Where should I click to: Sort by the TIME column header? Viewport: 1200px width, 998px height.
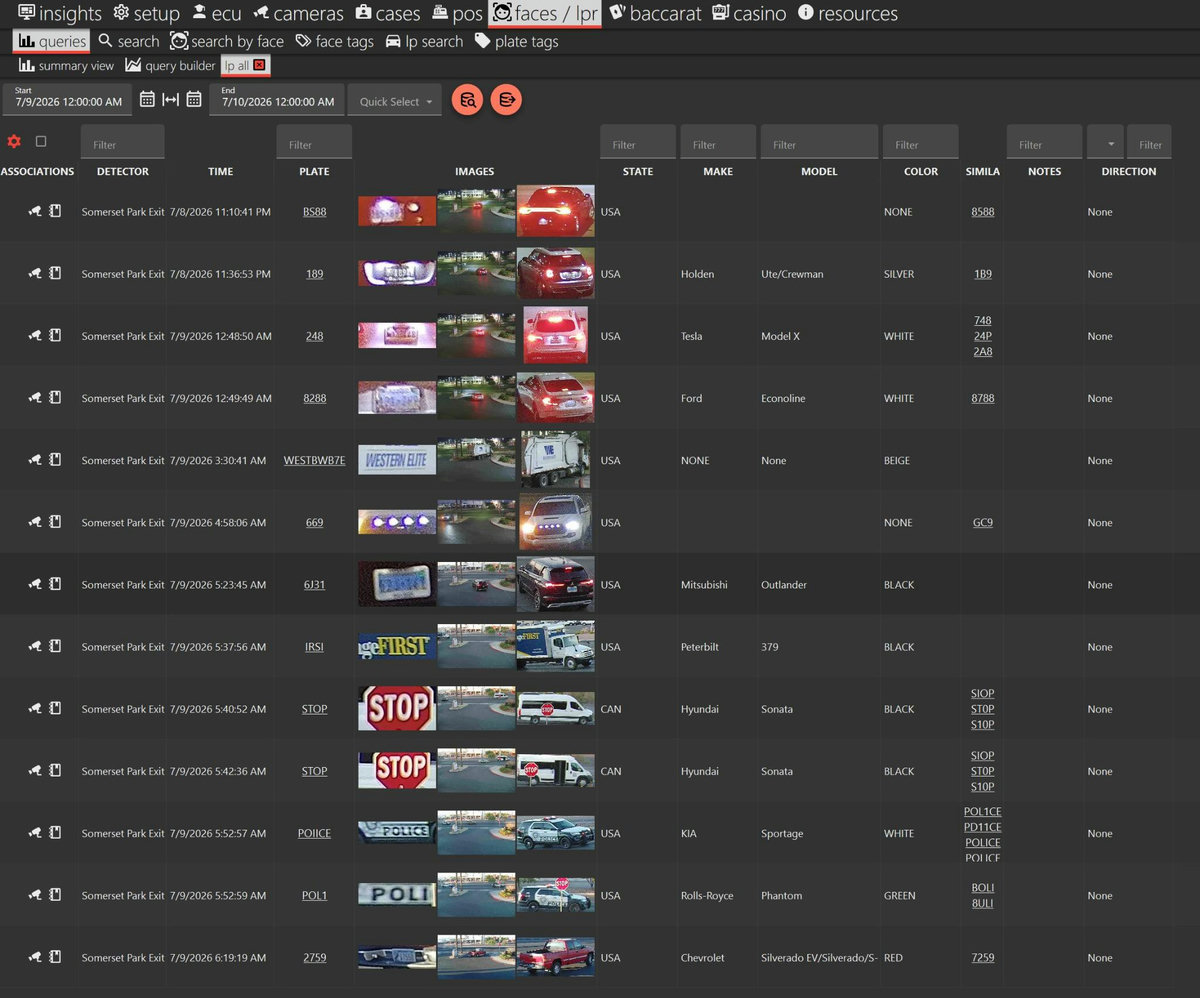(x=221, y=171)
